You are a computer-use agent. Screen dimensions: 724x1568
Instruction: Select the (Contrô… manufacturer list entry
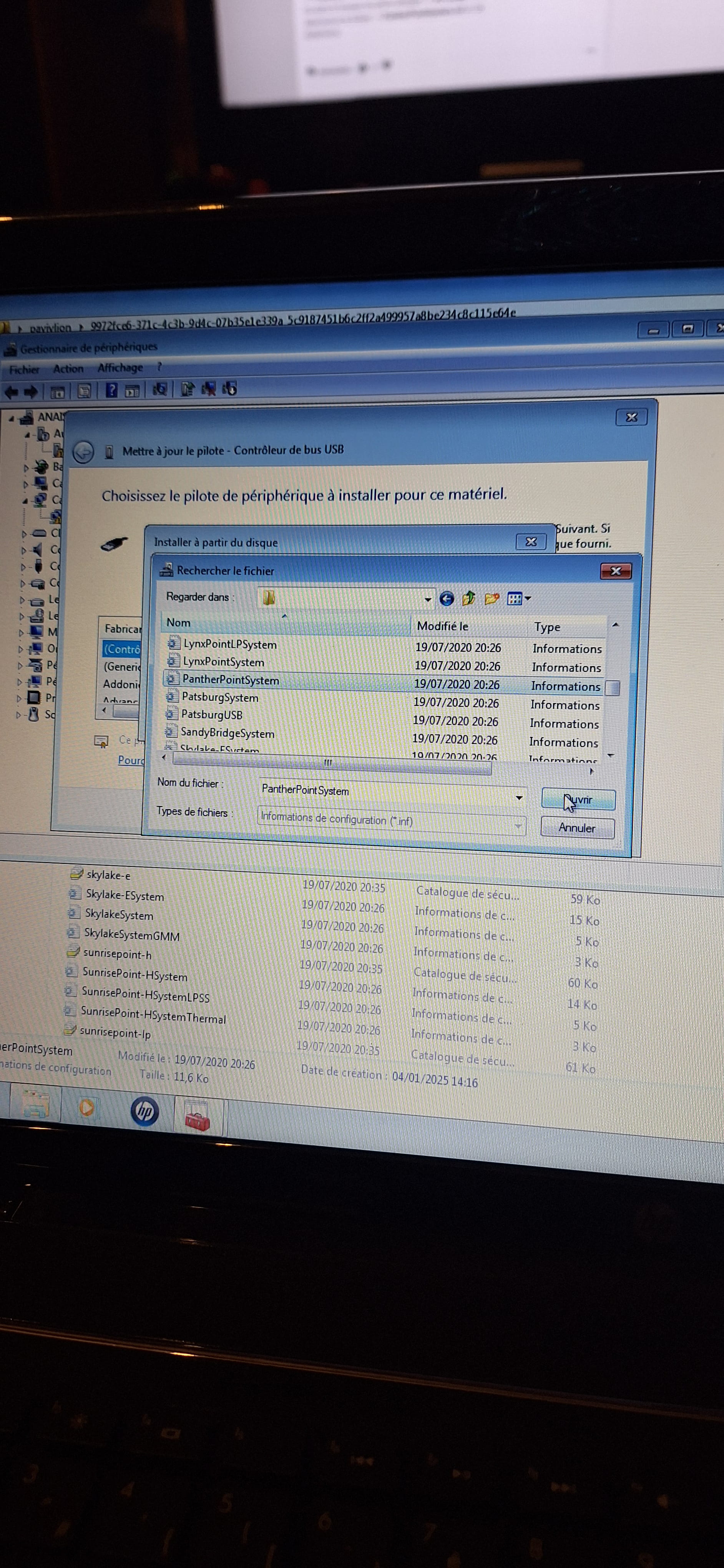[x=122, y=649]
